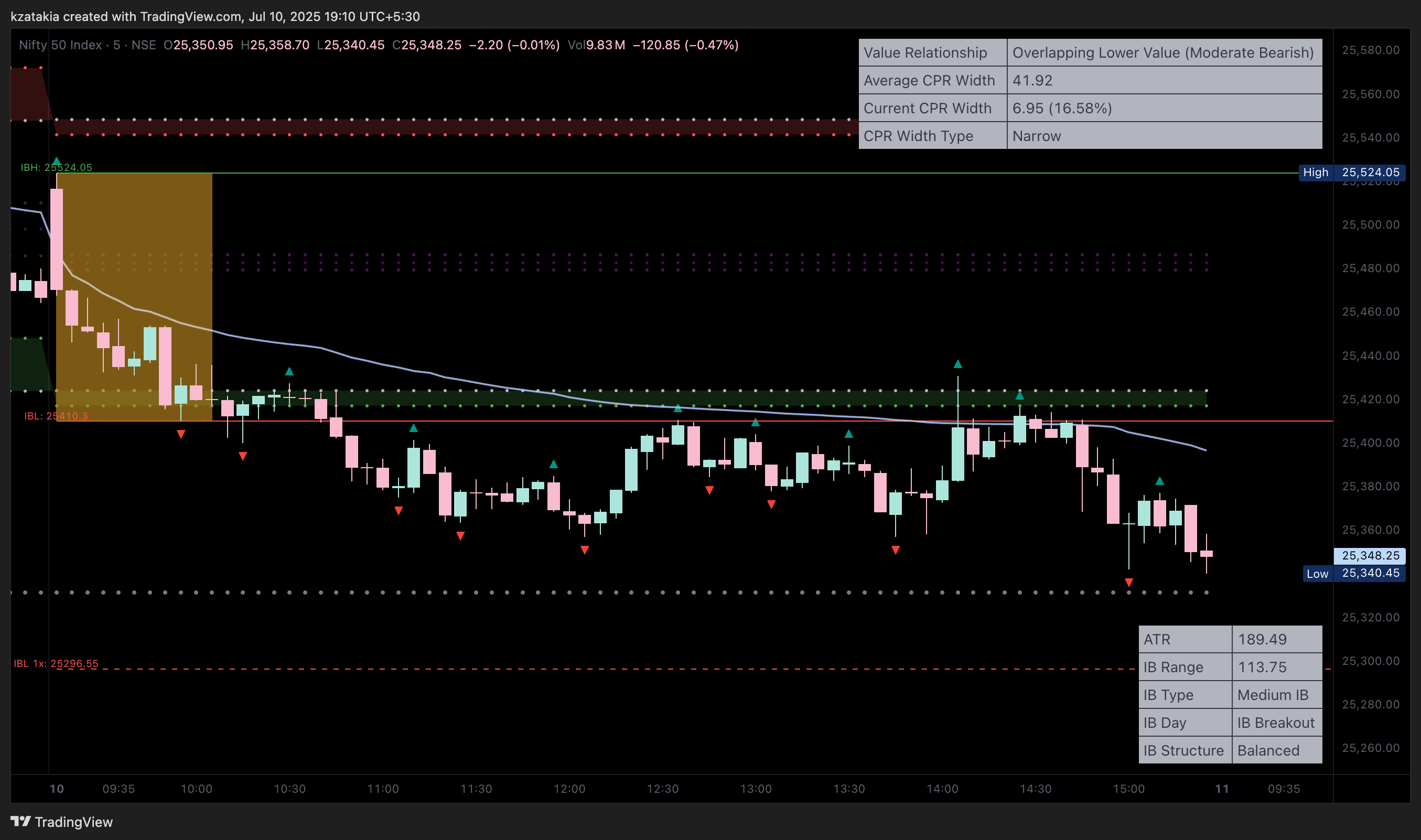Screen dimensions: 1421x840
Task: Click the 6.95 (16.58%) value cell
Action: coord(1165,108)
